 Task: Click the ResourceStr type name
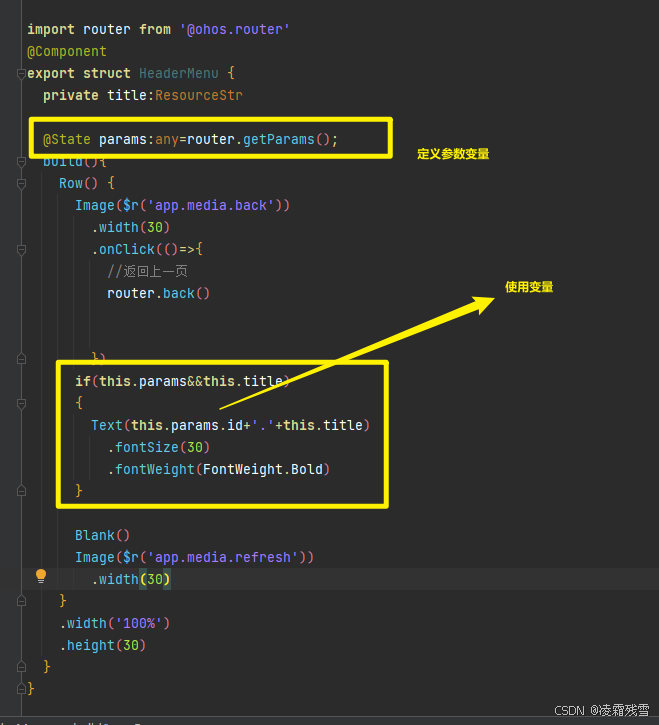click(198, 95)
